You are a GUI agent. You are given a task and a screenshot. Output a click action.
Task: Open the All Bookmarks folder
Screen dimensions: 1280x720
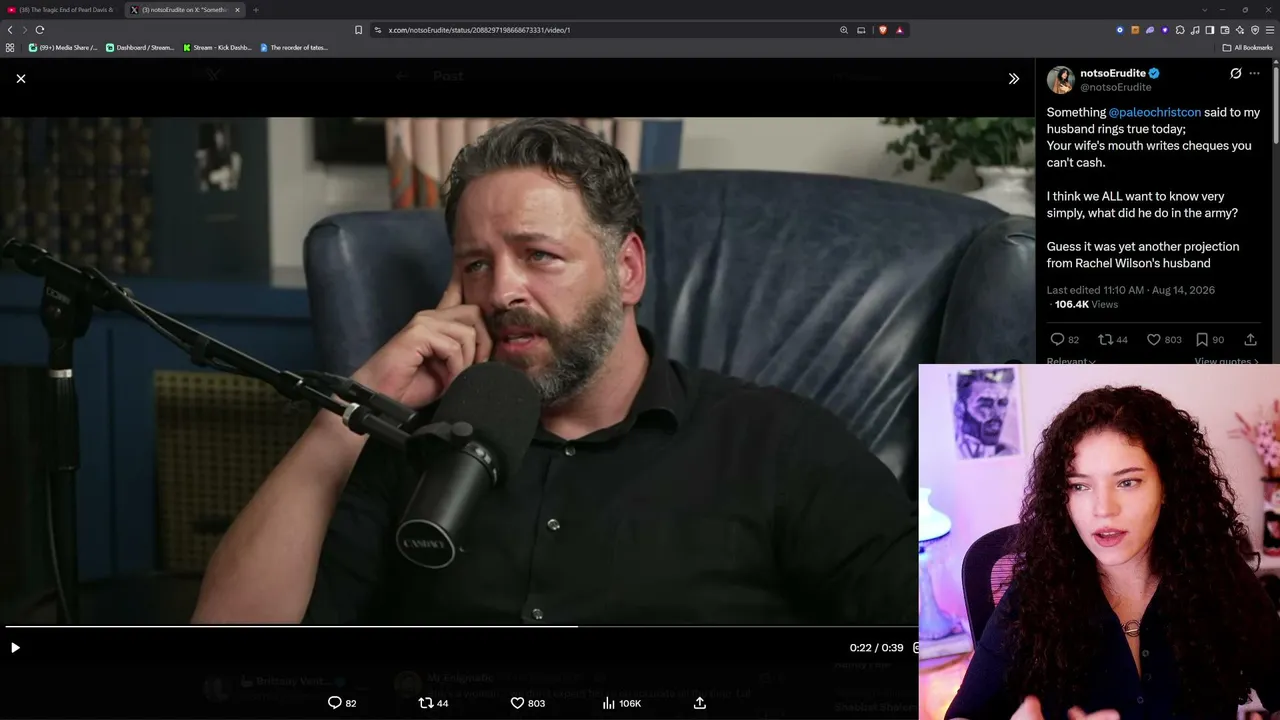(1247, 47)
